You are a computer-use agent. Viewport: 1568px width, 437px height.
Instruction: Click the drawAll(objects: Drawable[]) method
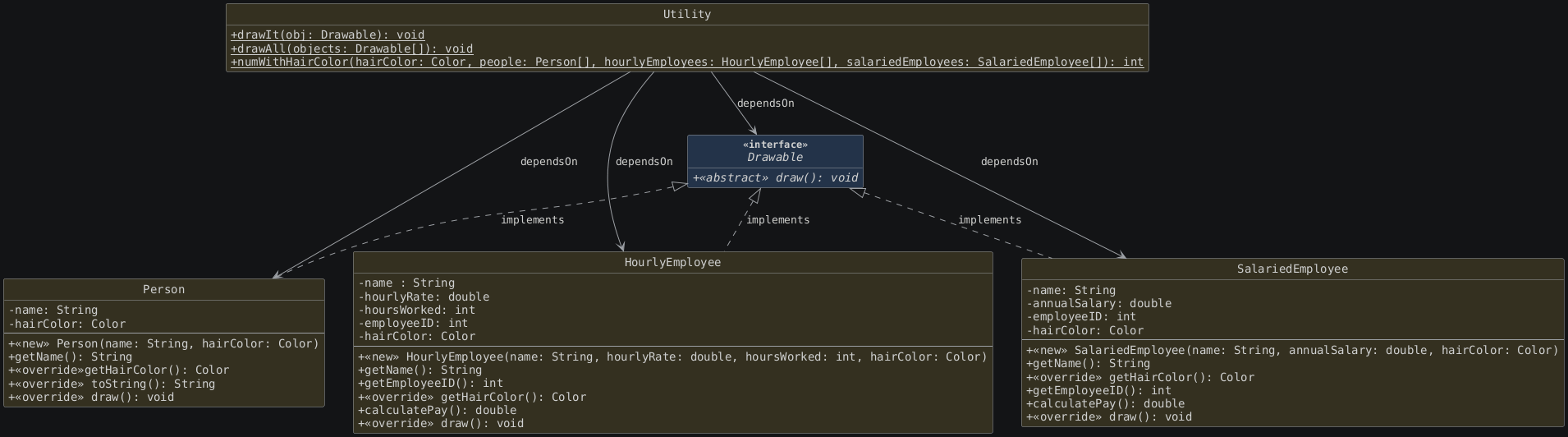coord(352,48)
